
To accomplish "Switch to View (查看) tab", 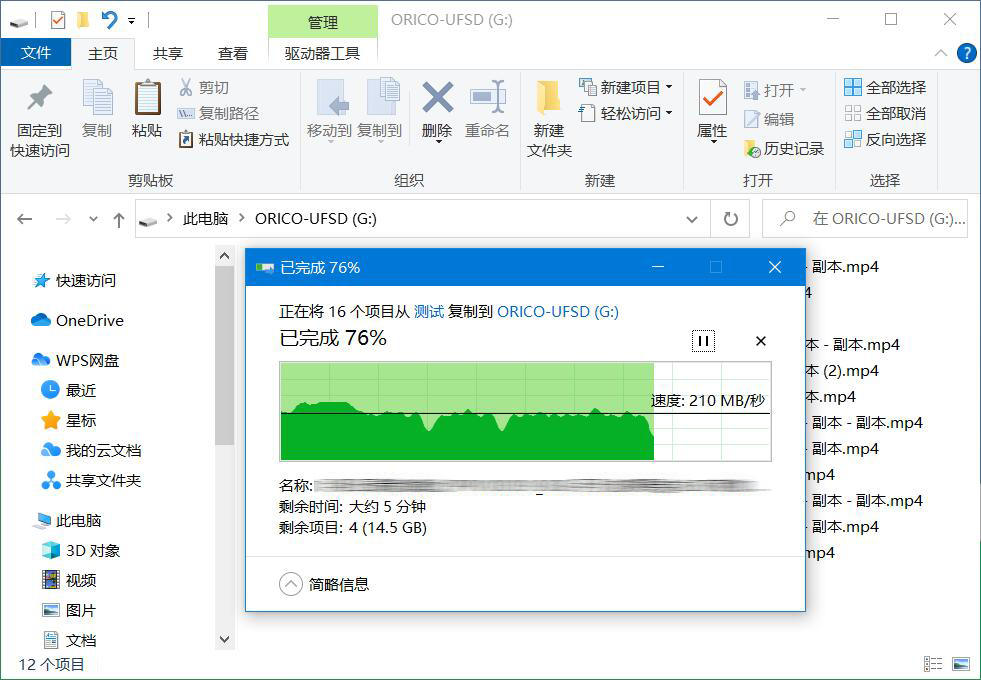I will [x=232, y=53].
